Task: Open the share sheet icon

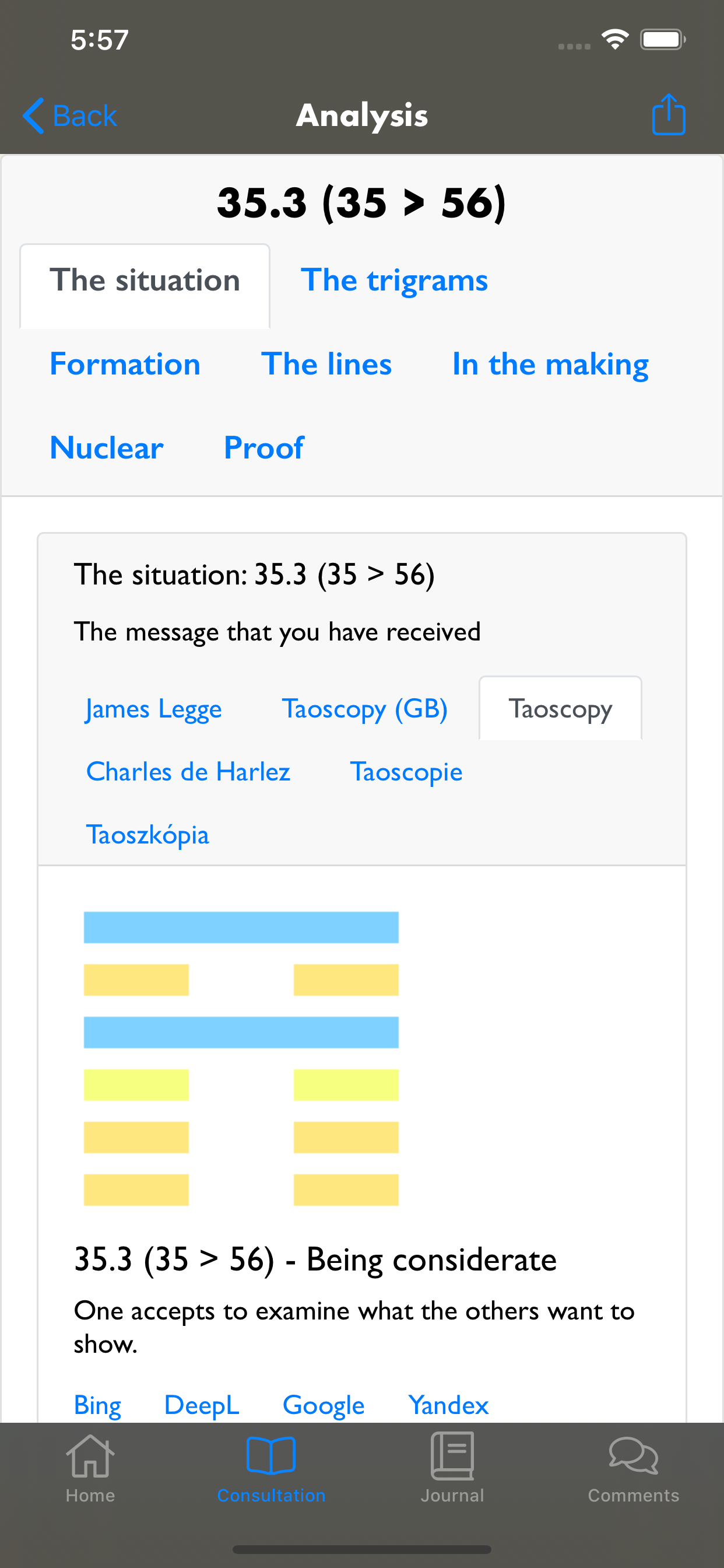Action: pyautogui.click(x=669, y=114)
